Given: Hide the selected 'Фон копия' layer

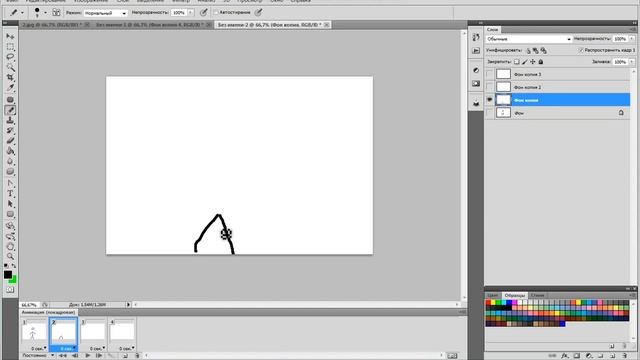Looking at the screenshot, I should [x=489, y=100].
